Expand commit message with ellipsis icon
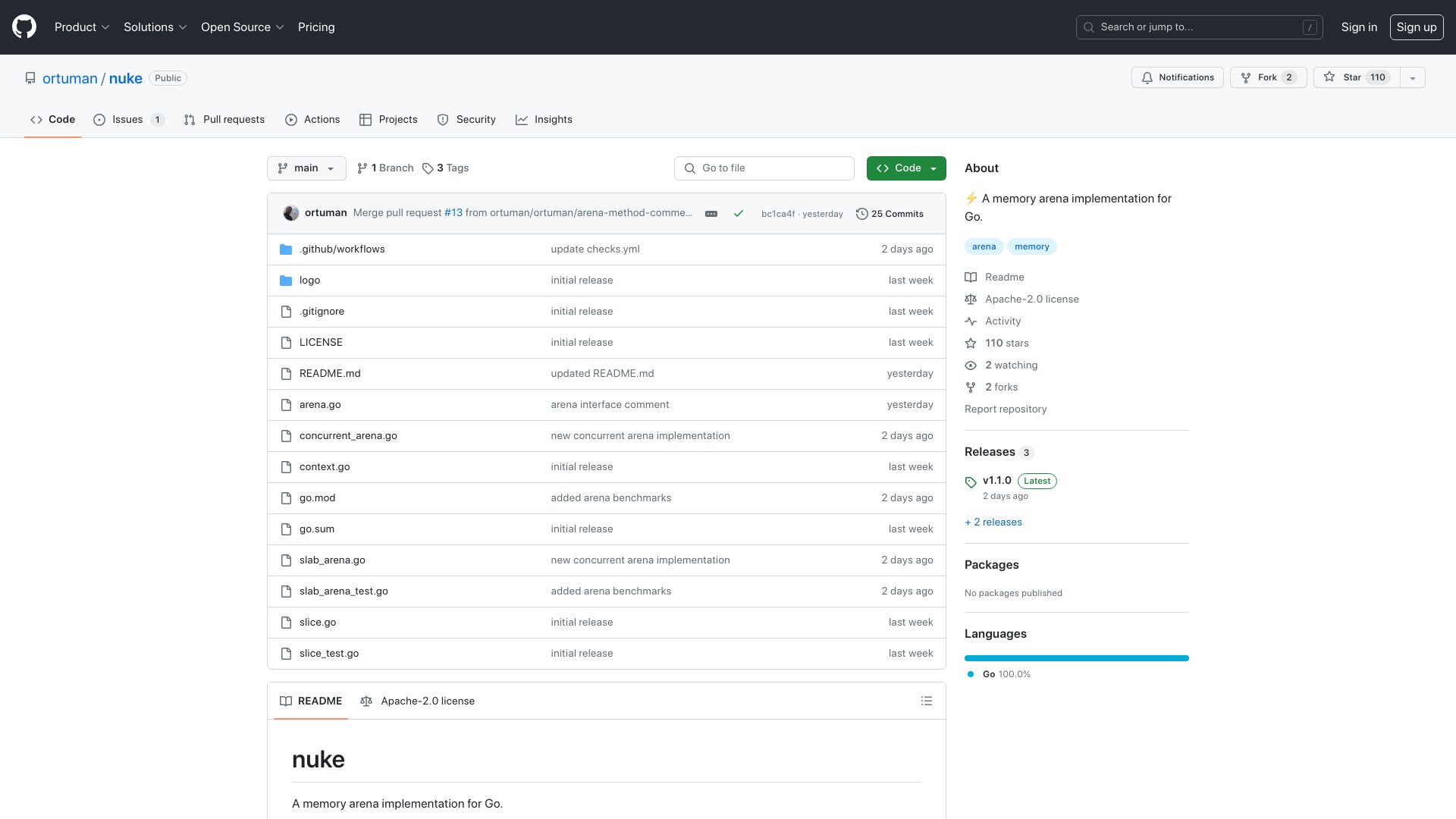This screenshot has height=819, width=1456. click(x=711, y=214)
